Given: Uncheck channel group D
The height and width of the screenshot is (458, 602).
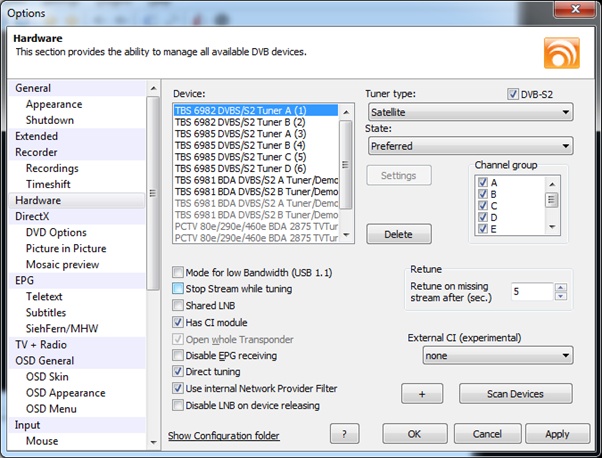Looking at the screenshot, I should coord(483,217).
